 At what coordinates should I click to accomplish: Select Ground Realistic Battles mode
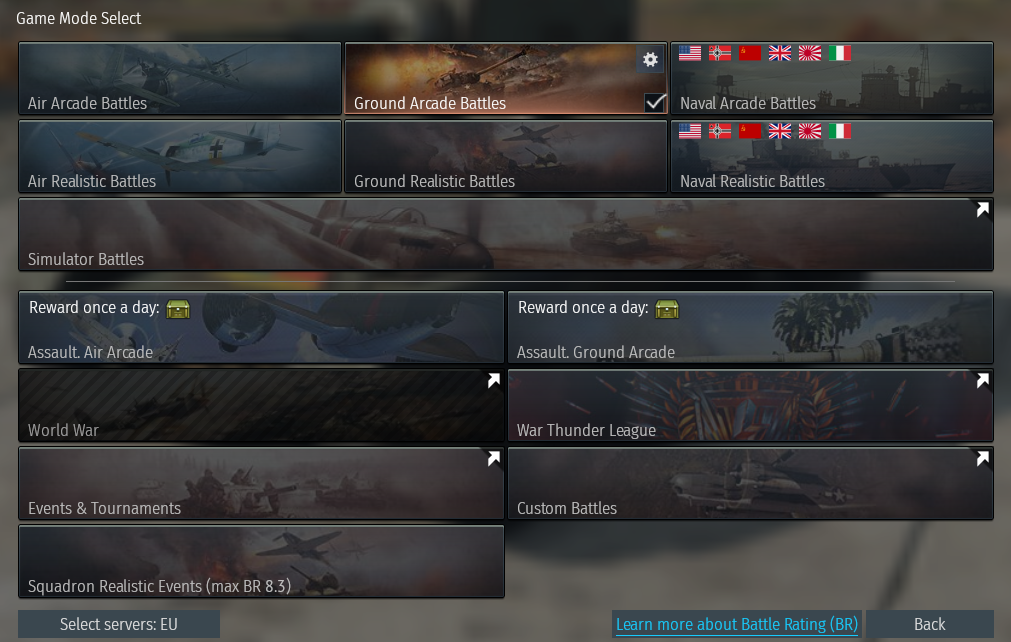coord(506,157)
